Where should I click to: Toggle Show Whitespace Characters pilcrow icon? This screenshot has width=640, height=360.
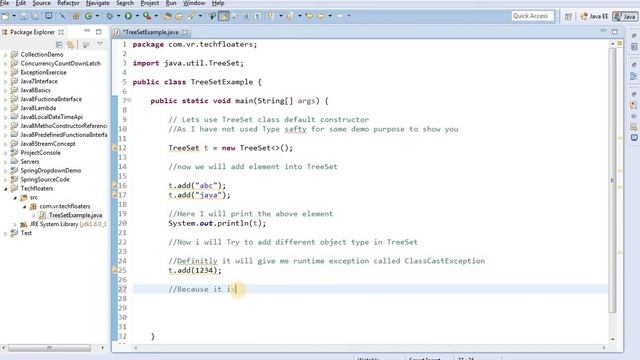pos(258,16)
